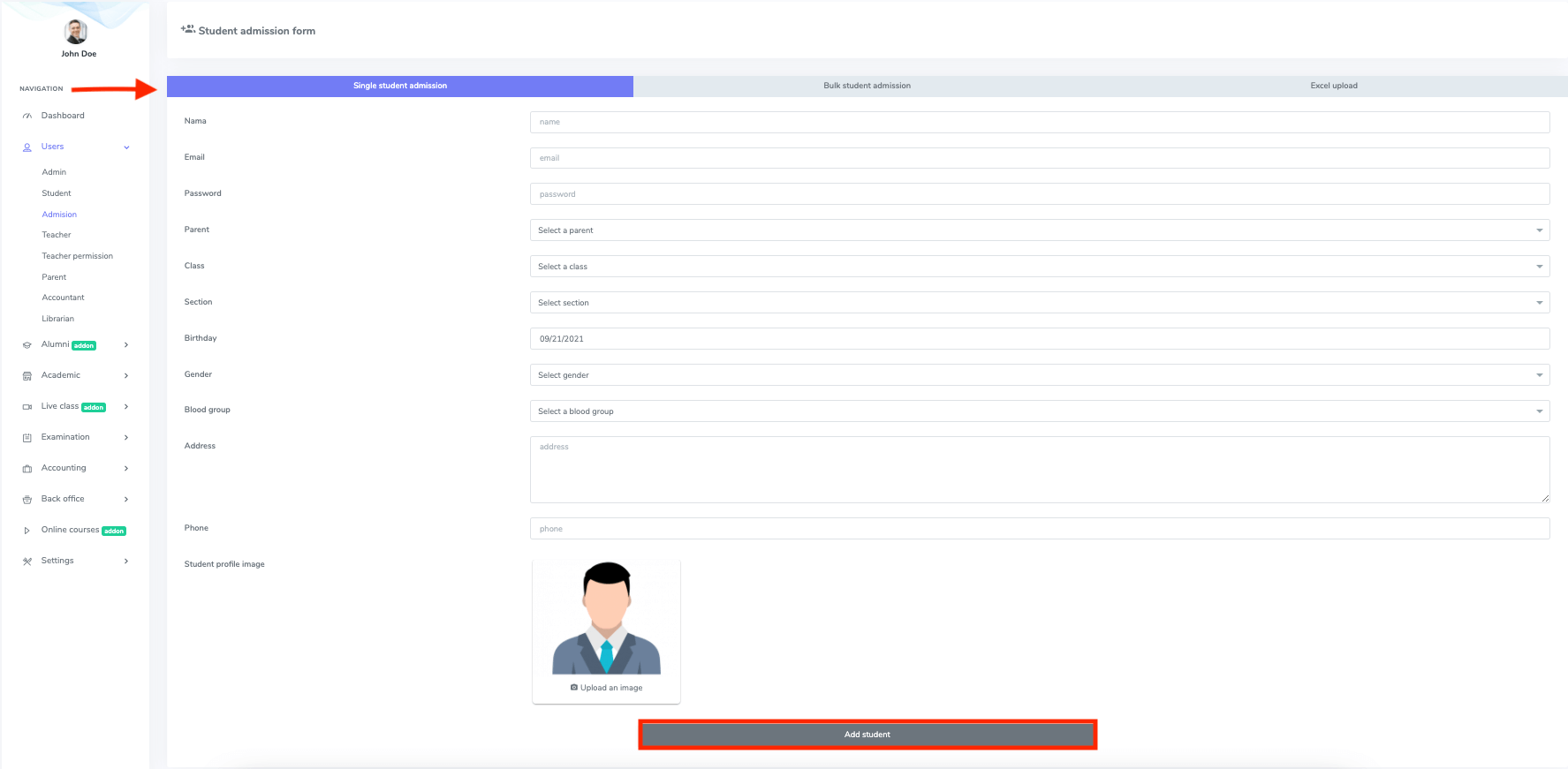Click the Examination sidebar icon
Viewport: 1568px width, 769px height.
(27, 438)
